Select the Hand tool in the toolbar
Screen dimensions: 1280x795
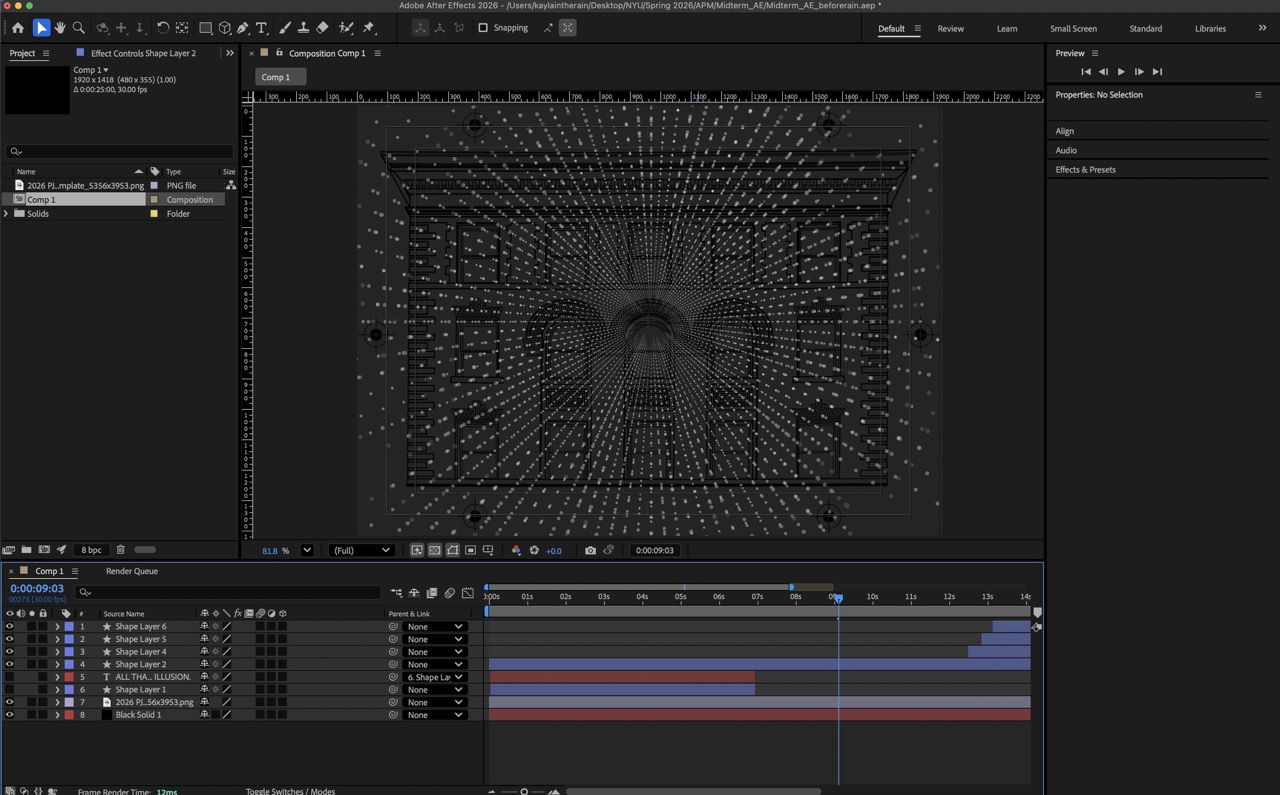(x=60, y=27)
